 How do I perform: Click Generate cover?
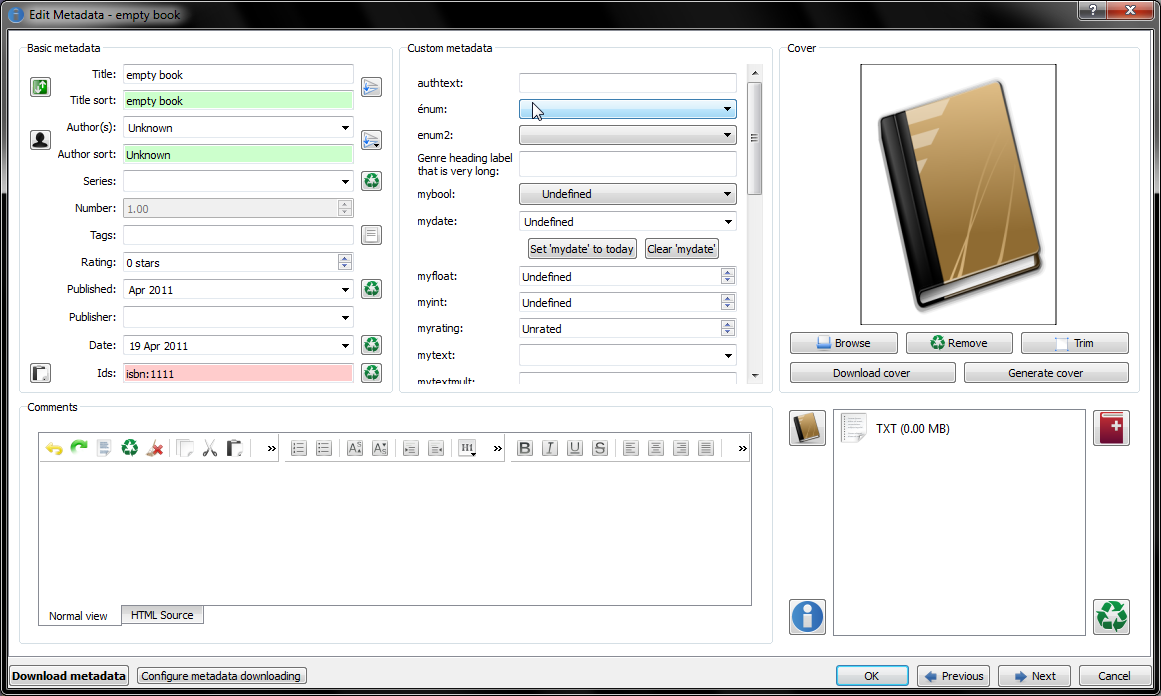click(1046, 372)
